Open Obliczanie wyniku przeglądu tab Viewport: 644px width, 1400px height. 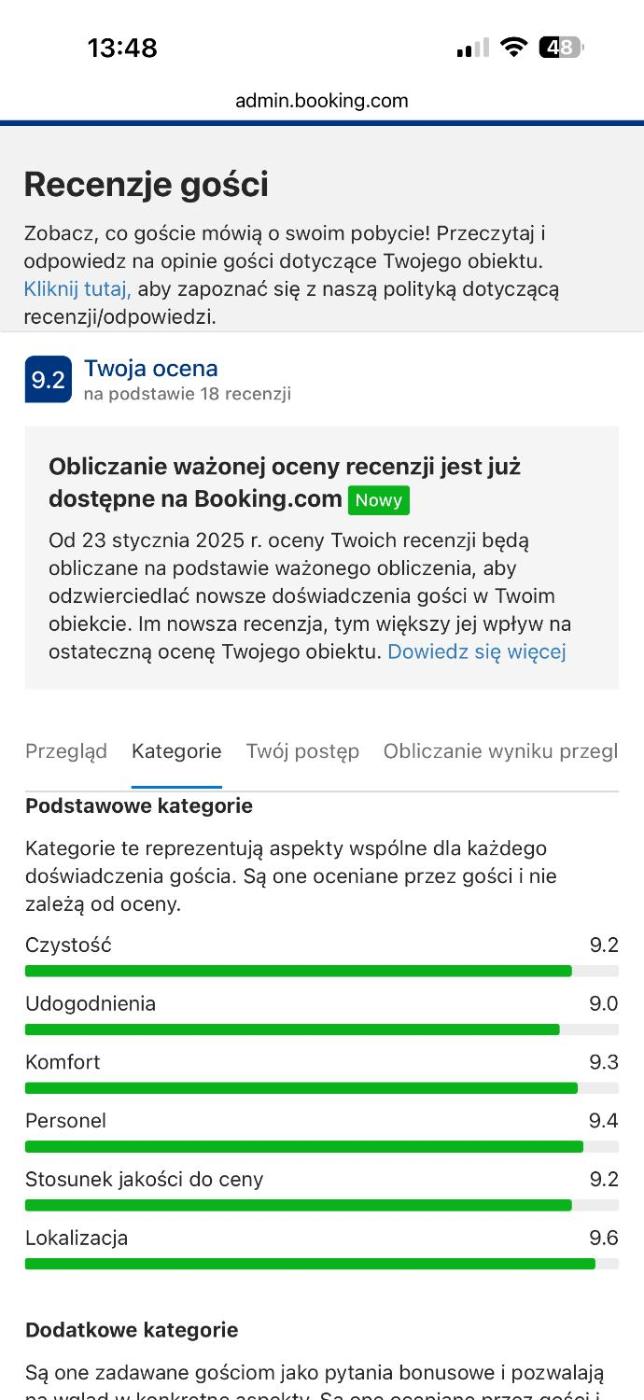point(500,752)
